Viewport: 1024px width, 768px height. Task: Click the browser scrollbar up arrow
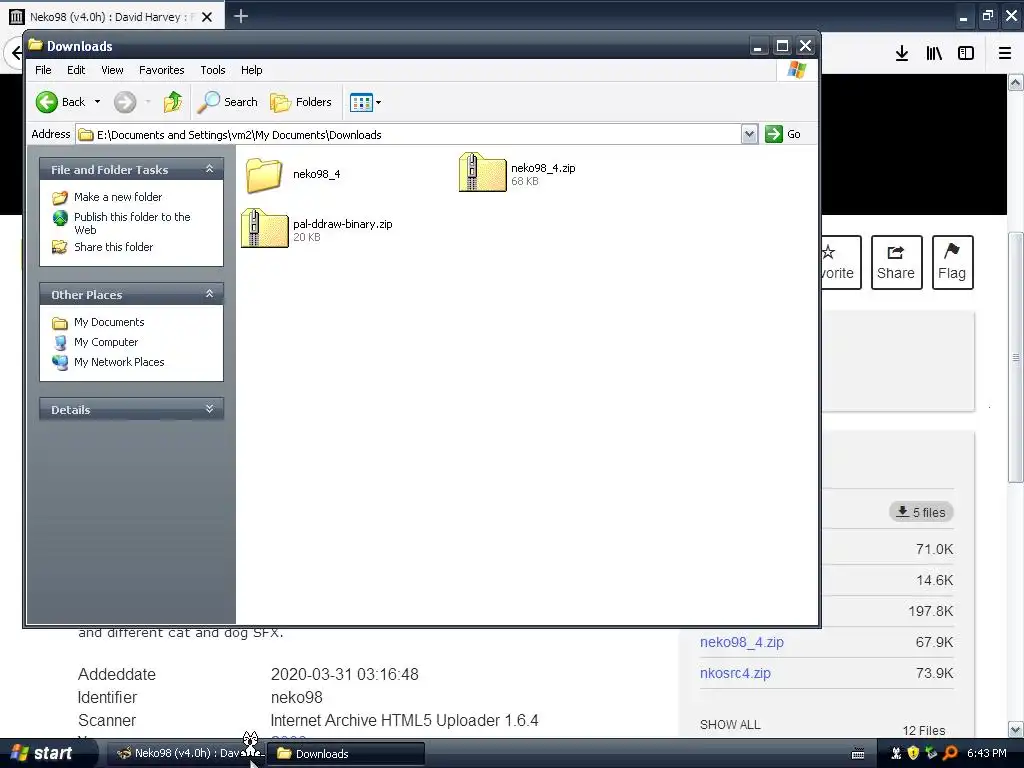pos(1016,82)
